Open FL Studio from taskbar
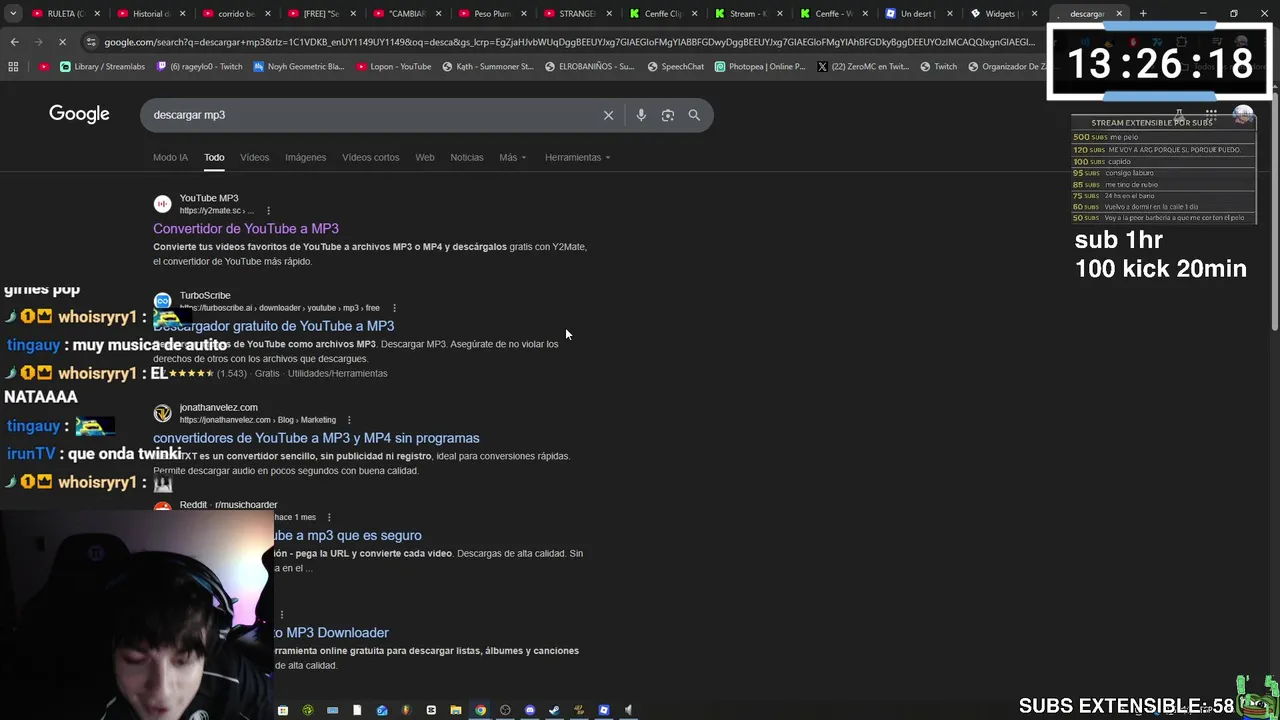Viewport: 1280px width, 720px height. coord(406,710)
